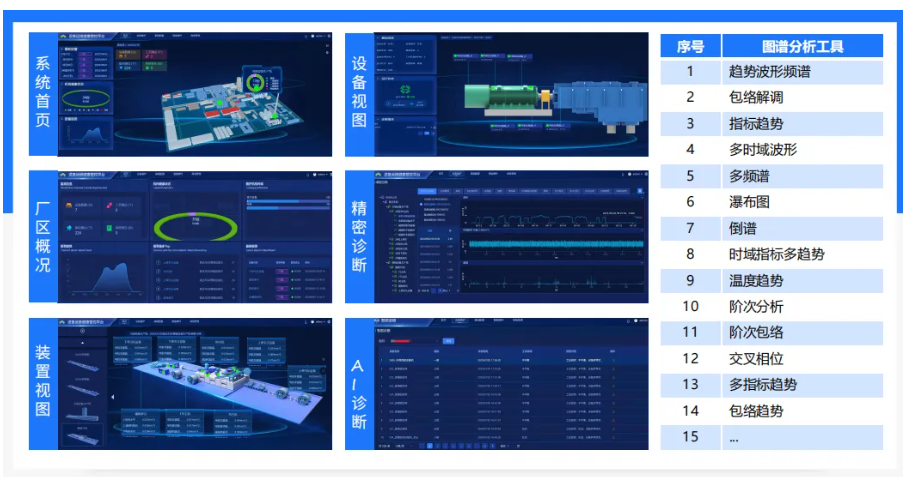Click the blue query button in AI诊断
909x477 pixels.
coord(448,341)
